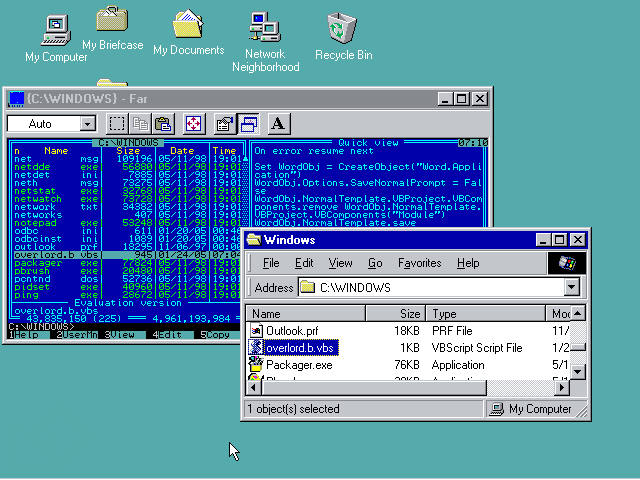Select the notepad row in Far panel
Screen dimensions: 640x480
pos(127,223)
